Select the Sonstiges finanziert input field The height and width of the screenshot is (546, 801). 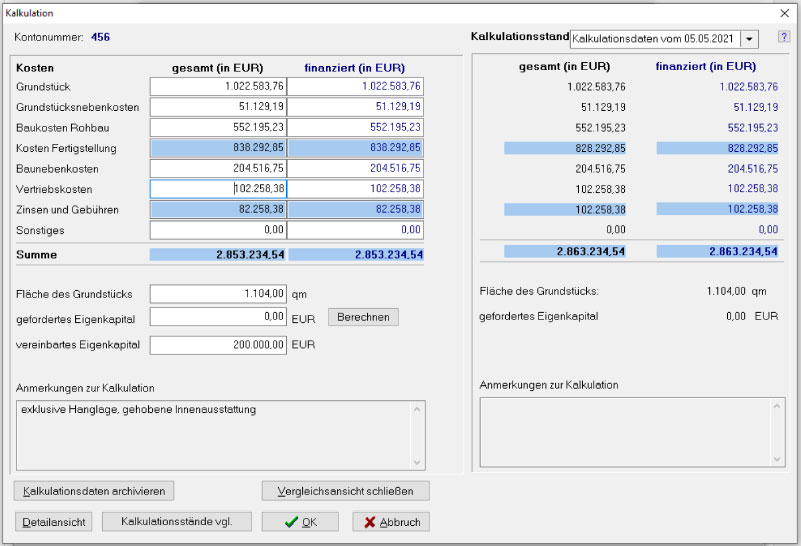tap(357, 229)
